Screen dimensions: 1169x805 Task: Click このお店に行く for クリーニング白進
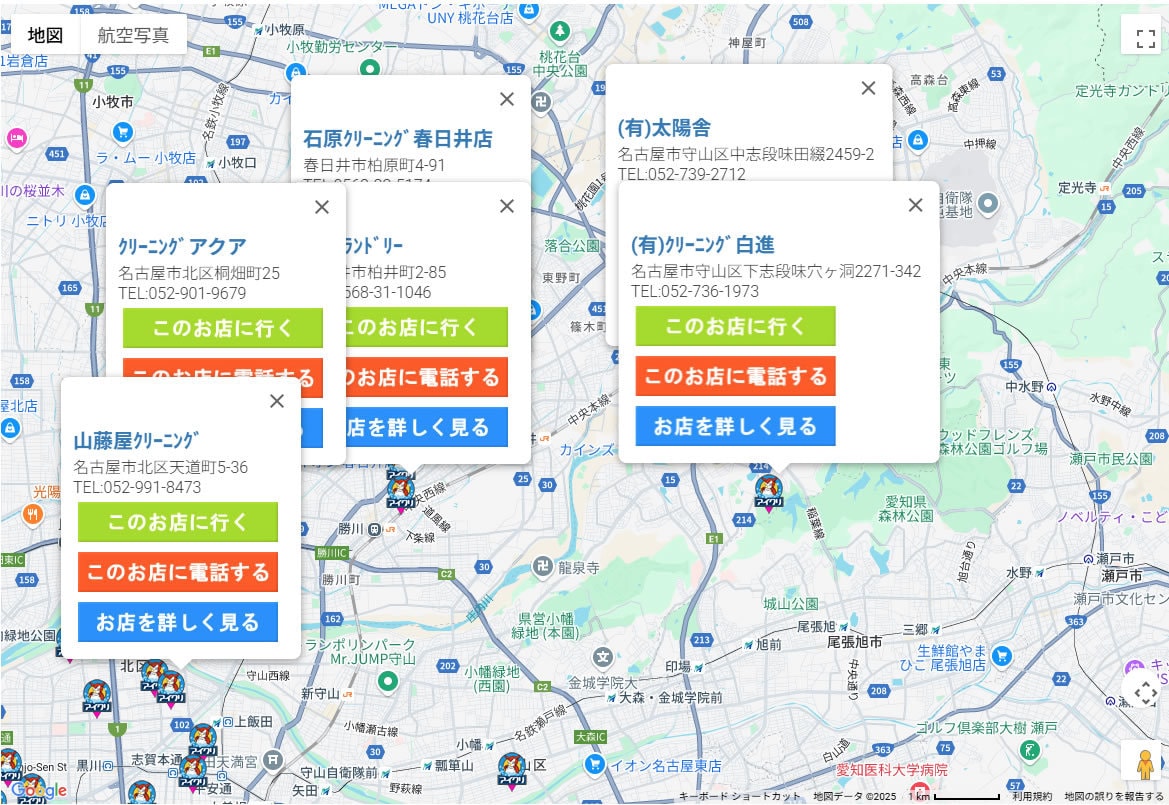(735, 326)
